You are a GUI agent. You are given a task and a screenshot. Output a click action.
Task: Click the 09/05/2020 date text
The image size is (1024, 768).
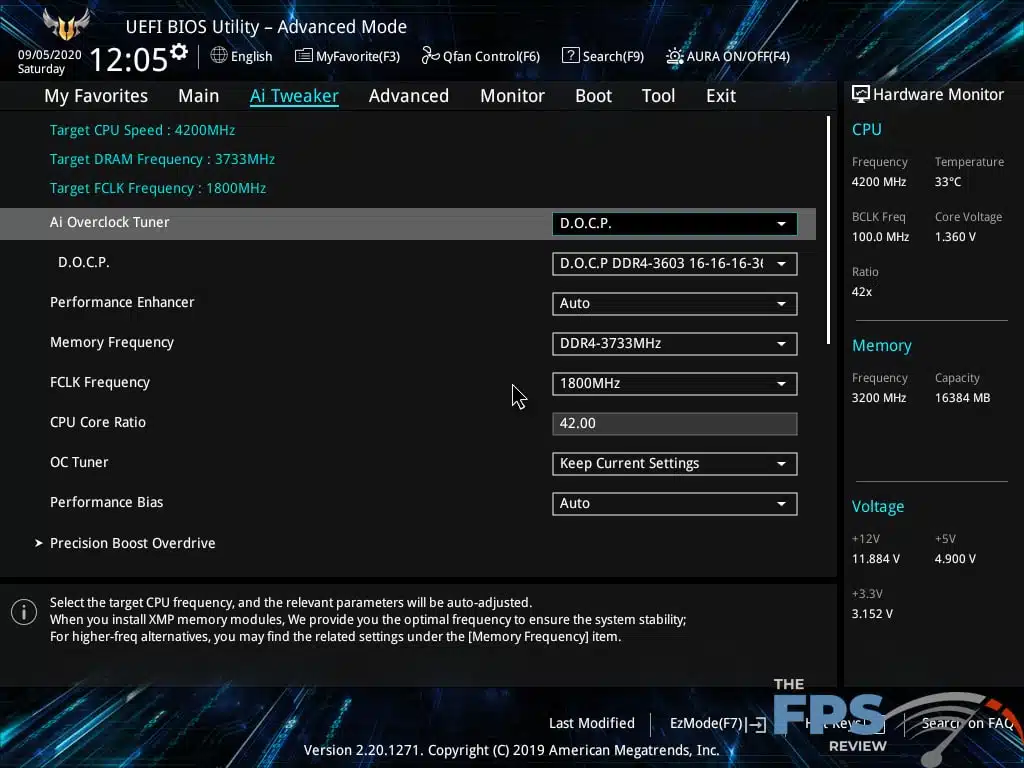click(x=50, y=55)
